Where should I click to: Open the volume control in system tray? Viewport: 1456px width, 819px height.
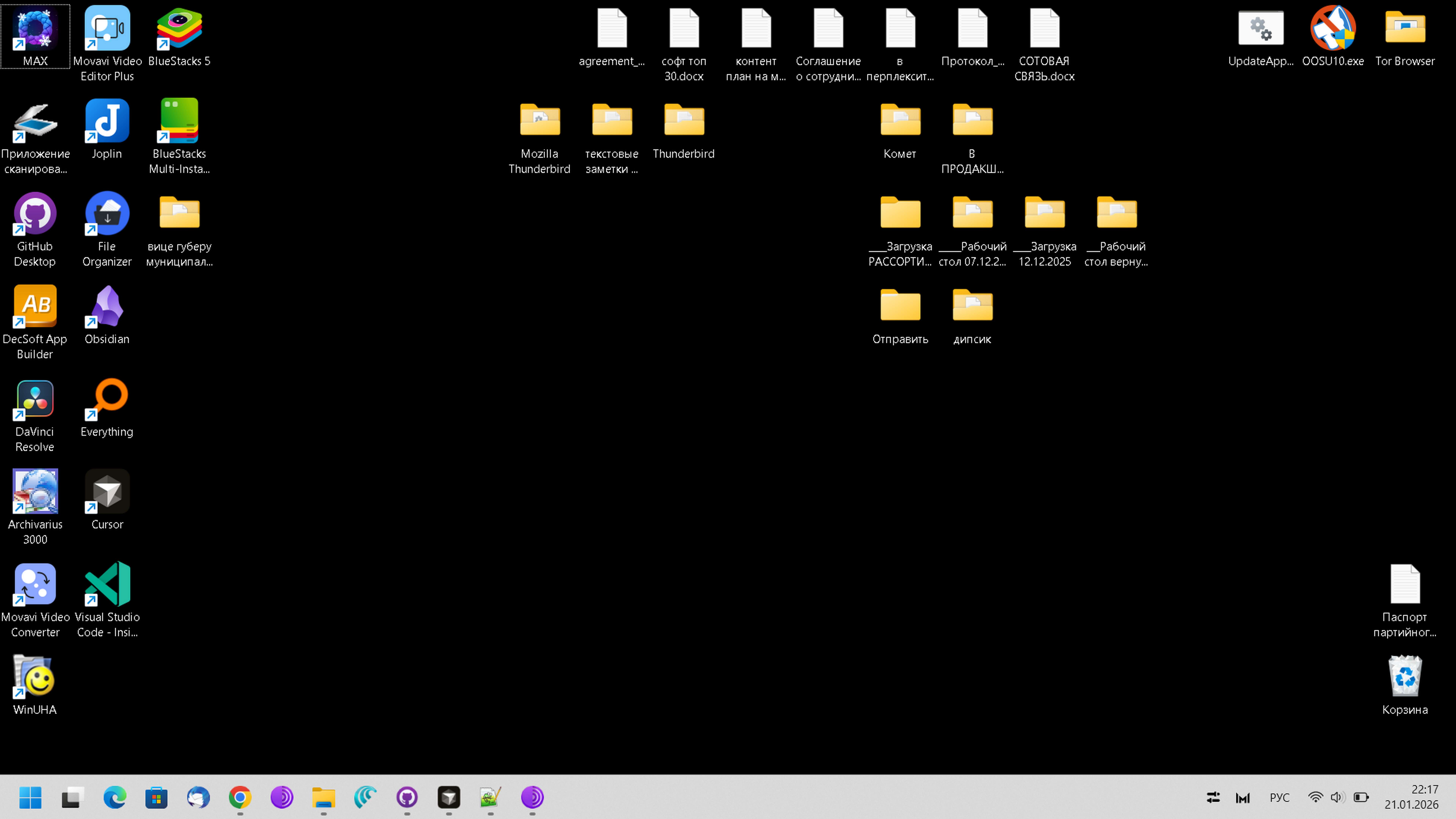(x=1337, y=798)
